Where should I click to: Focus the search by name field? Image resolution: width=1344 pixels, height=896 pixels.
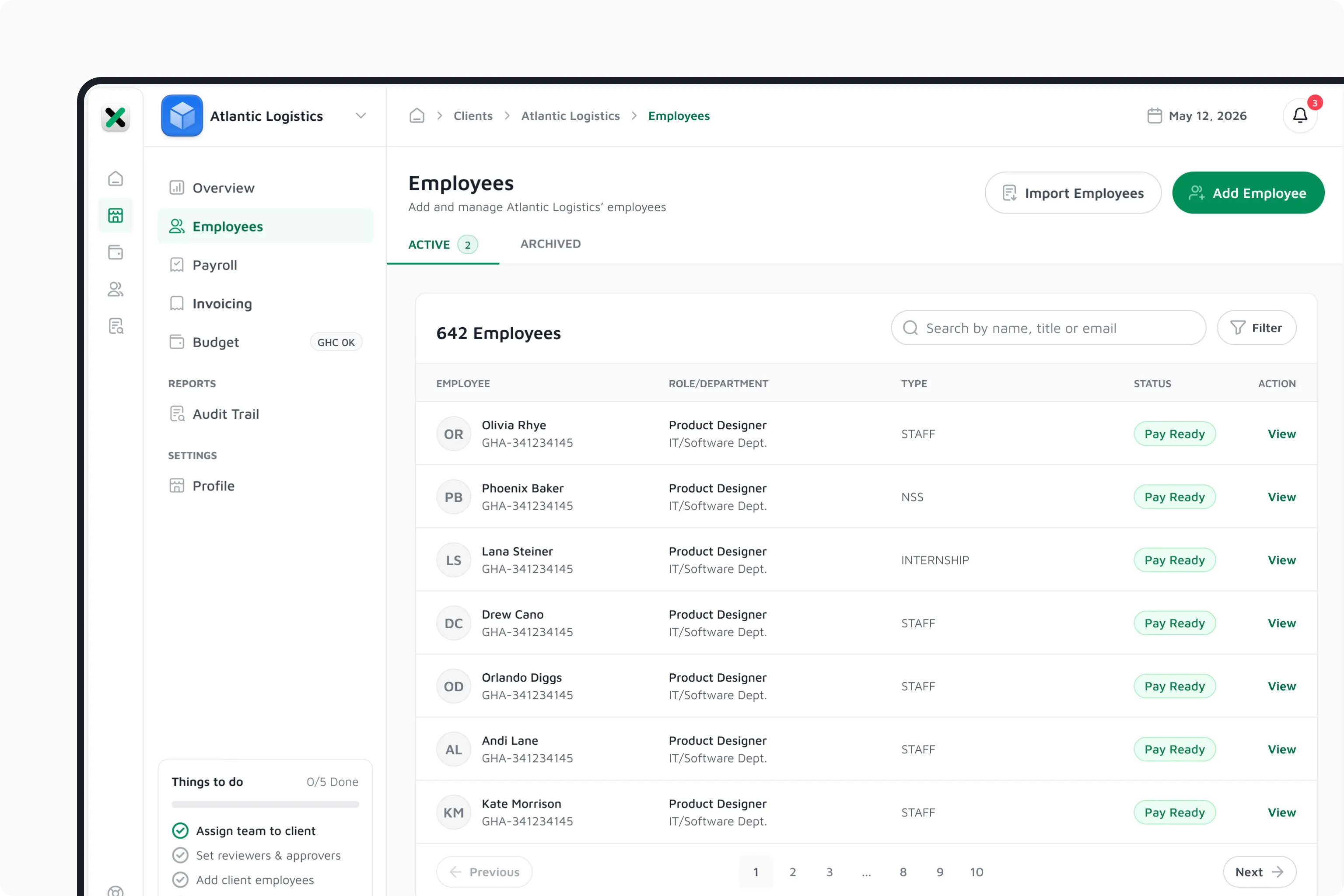pyautogui.click(x=1049, y=328)
